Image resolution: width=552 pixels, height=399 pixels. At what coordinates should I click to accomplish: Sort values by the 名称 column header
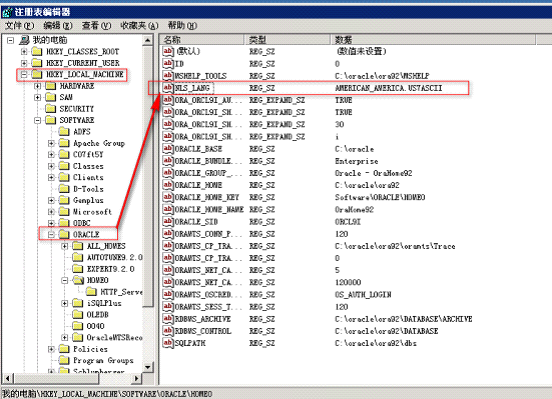[x=202, y=39]
